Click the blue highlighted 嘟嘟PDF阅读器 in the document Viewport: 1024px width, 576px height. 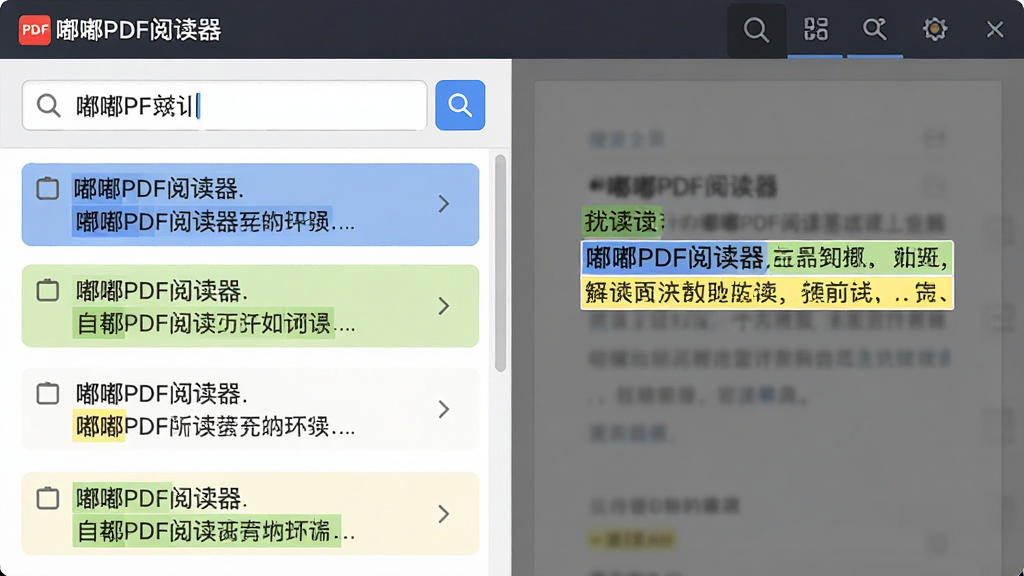[x=675, y=258]
